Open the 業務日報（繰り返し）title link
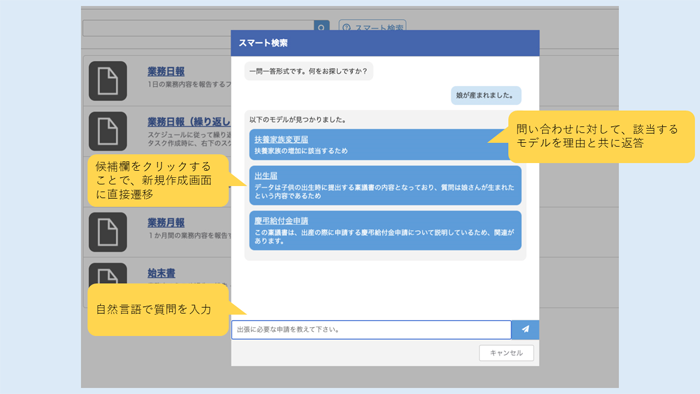 (189, 122)
